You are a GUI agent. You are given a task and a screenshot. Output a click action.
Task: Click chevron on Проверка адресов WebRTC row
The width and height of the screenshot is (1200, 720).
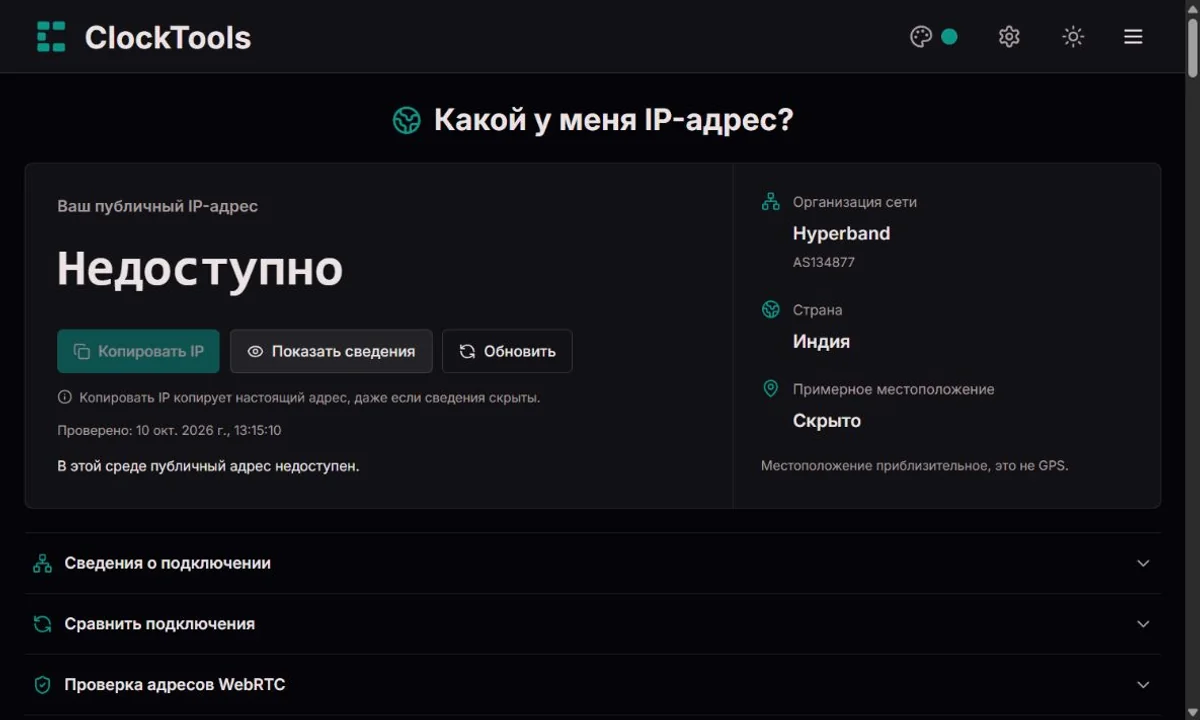coord(1144,685)
